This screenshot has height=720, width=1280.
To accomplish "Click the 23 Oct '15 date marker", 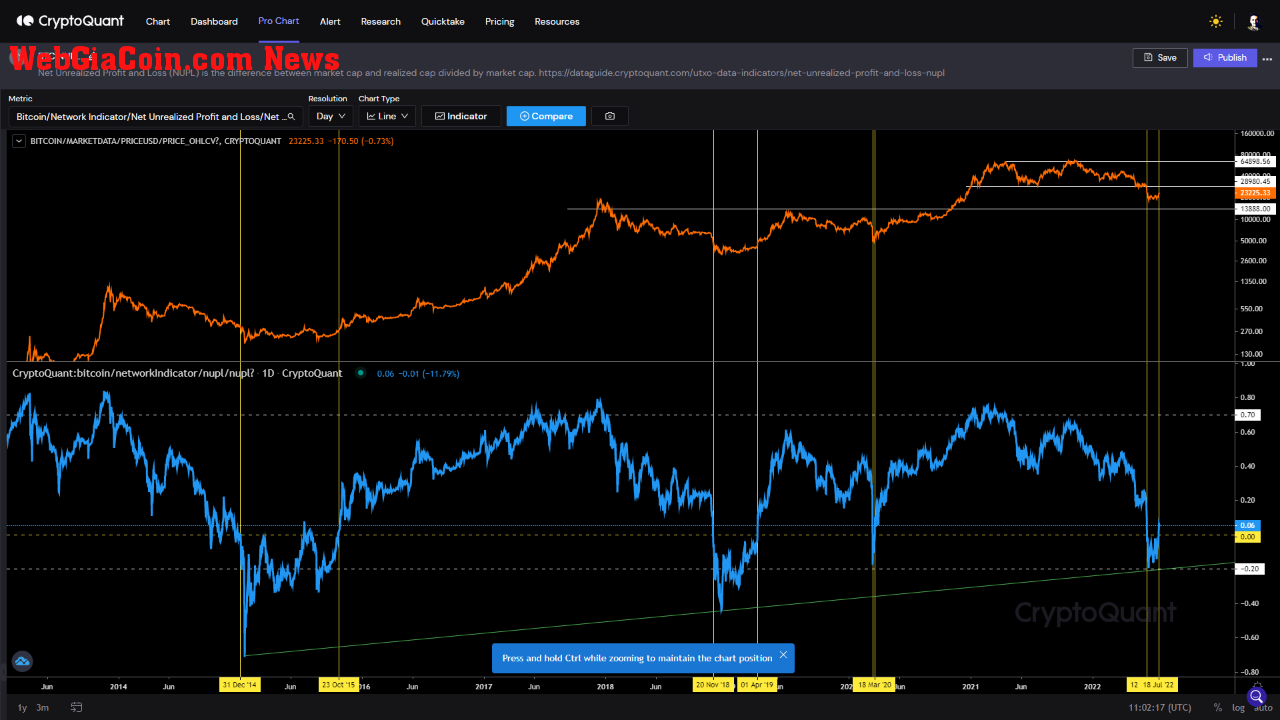I will point(339,685).
